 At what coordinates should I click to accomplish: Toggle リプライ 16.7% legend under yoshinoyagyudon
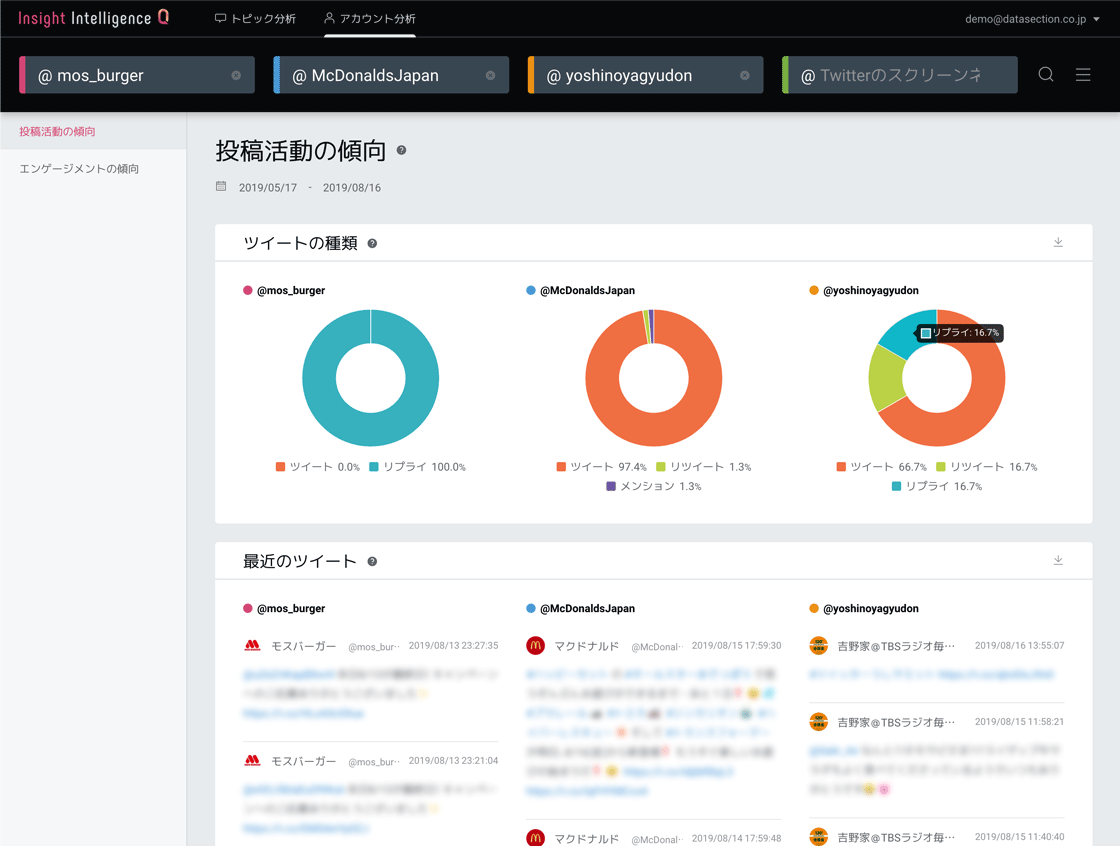[x=936, y=486]
